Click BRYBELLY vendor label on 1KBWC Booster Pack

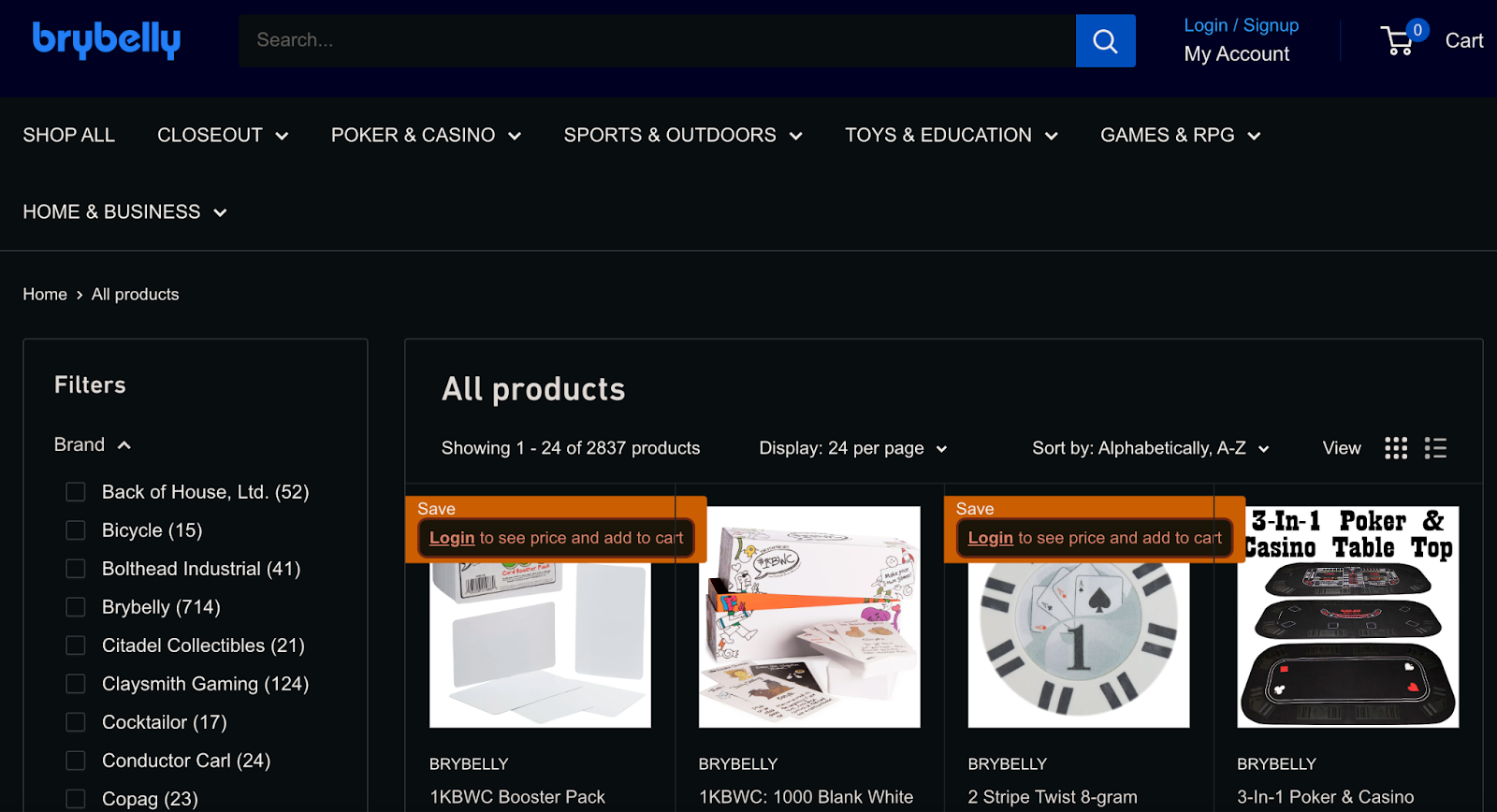[x=469, y=764]
